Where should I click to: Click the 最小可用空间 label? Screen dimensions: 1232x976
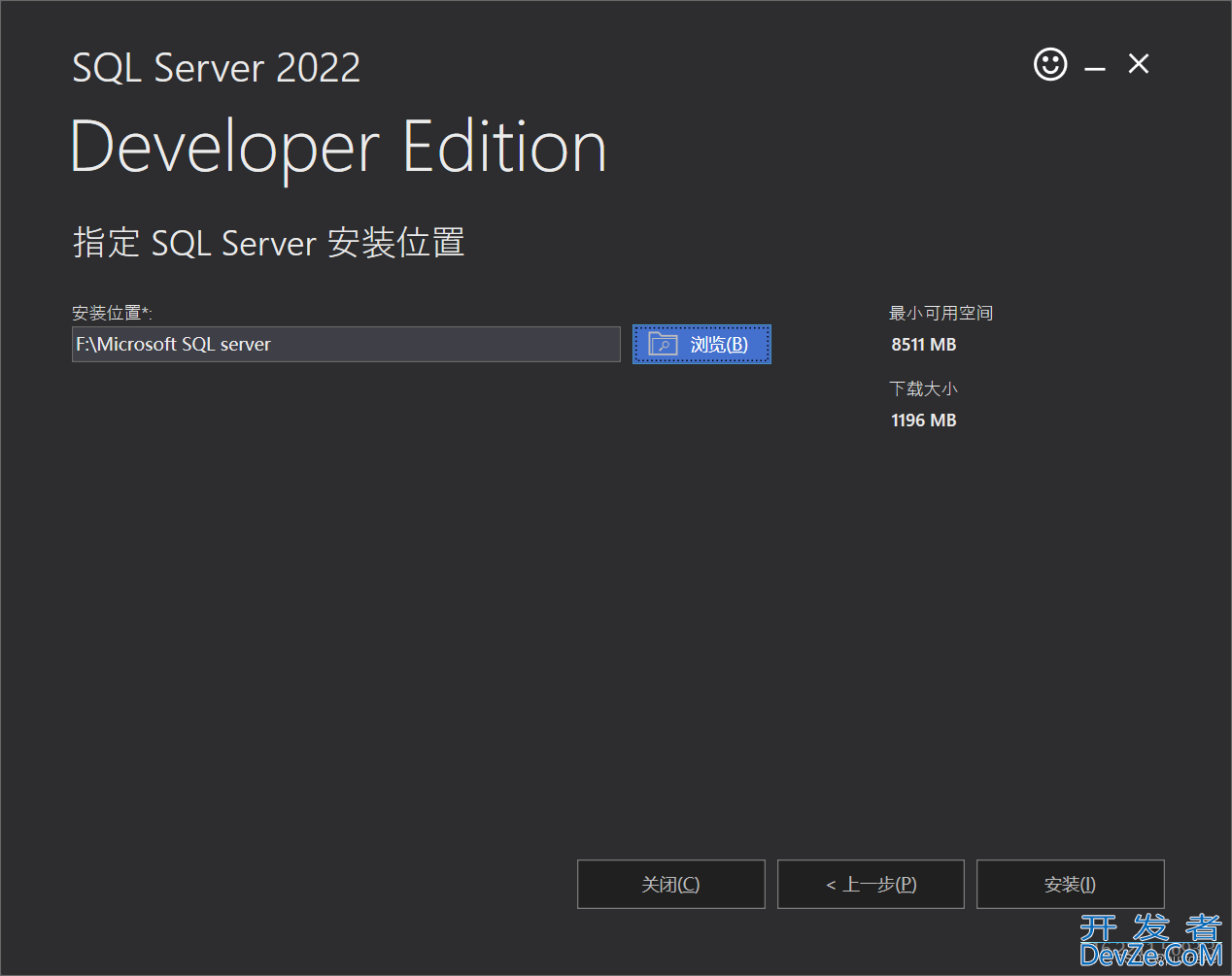tap(941, 313)
